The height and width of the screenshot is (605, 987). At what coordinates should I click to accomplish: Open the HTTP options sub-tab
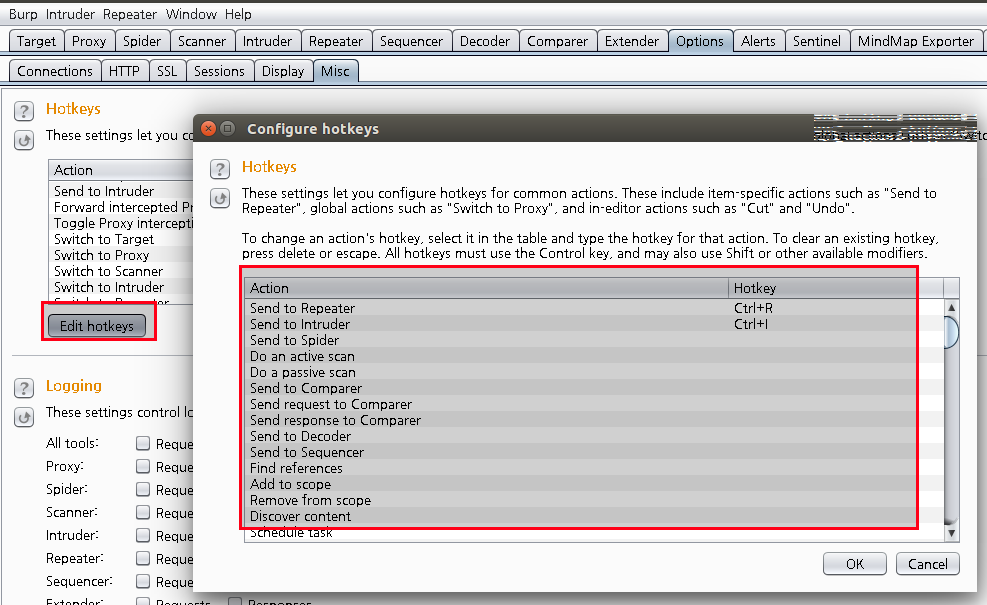pyautogui.click(x=124, y=71)
